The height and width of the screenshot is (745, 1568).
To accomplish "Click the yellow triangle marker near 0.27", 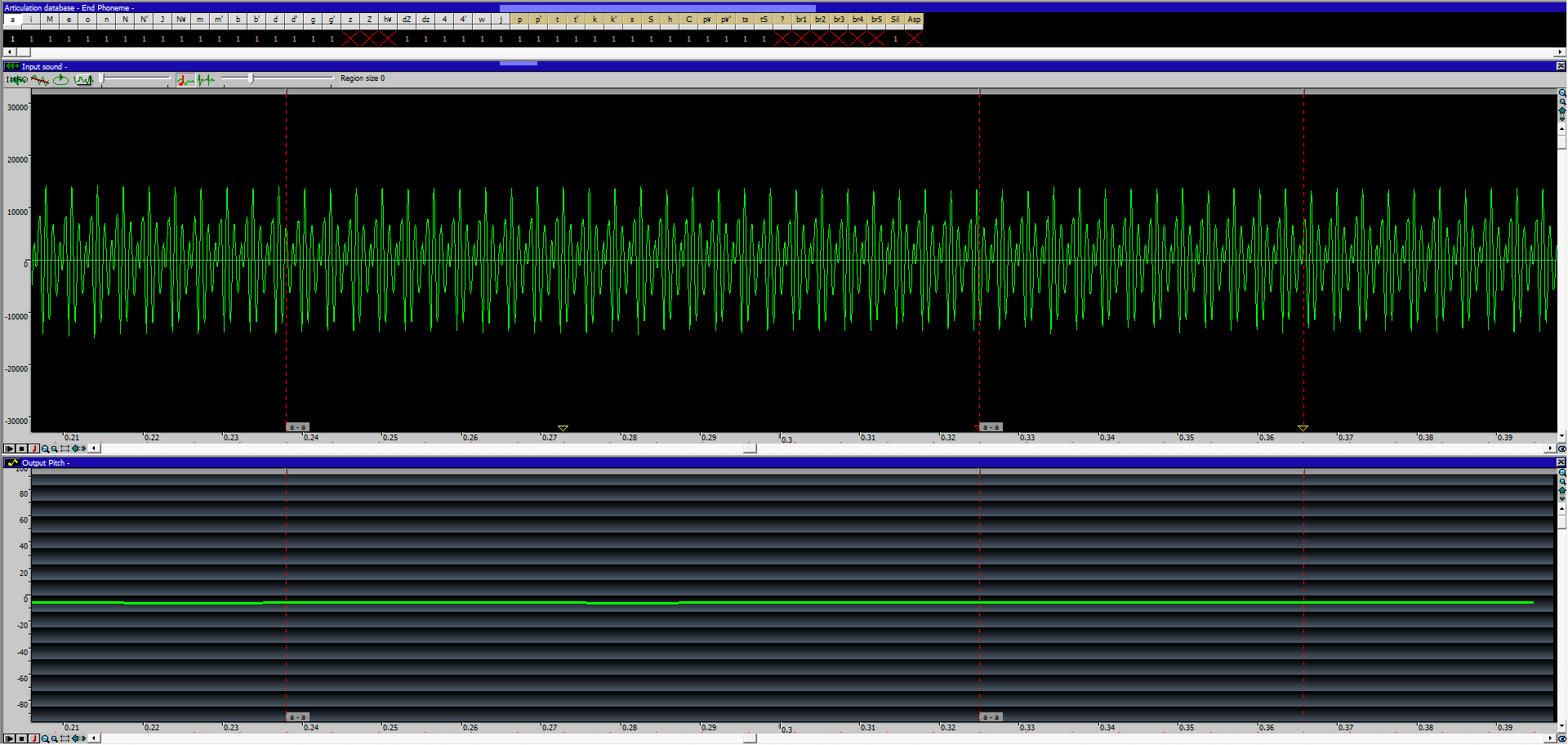I will click(x=563, y=428).
